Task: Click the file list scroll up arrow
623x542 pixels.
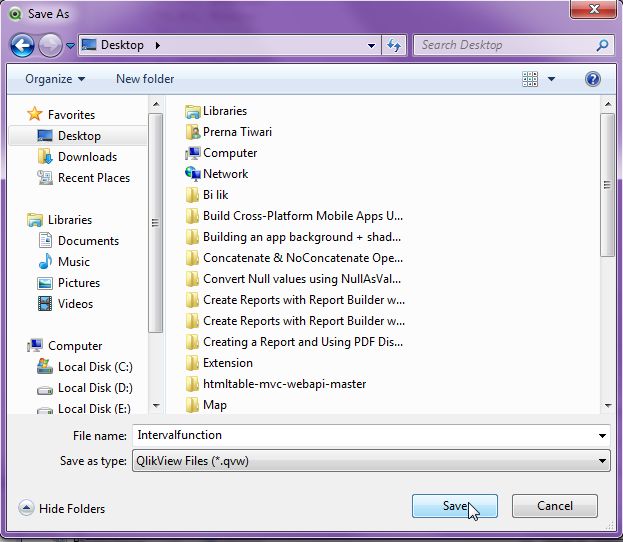Action: [608, 105]
